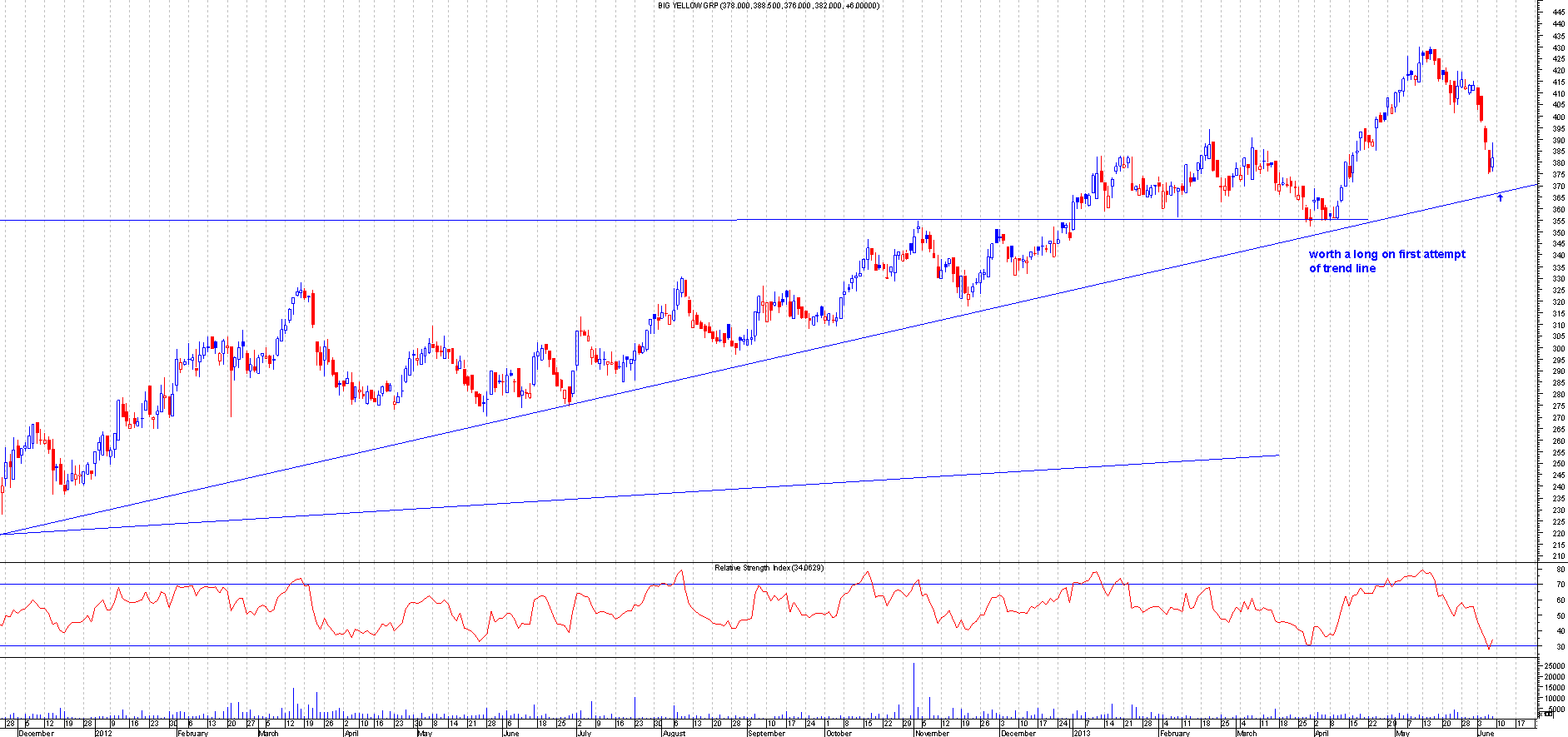Select the 2012 year label on time axis
Screen dimensions: 1568x737
(x=103, y=733)
